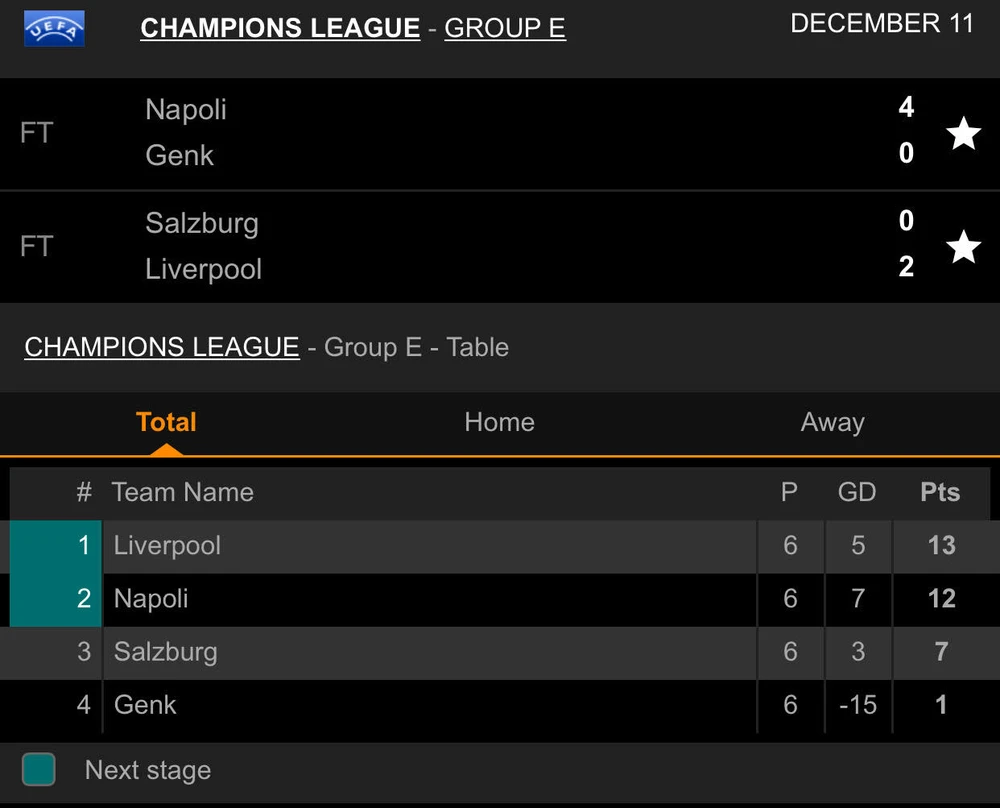
Task: Switch to the Away standings tab
Action: click(x=832, y=422)
